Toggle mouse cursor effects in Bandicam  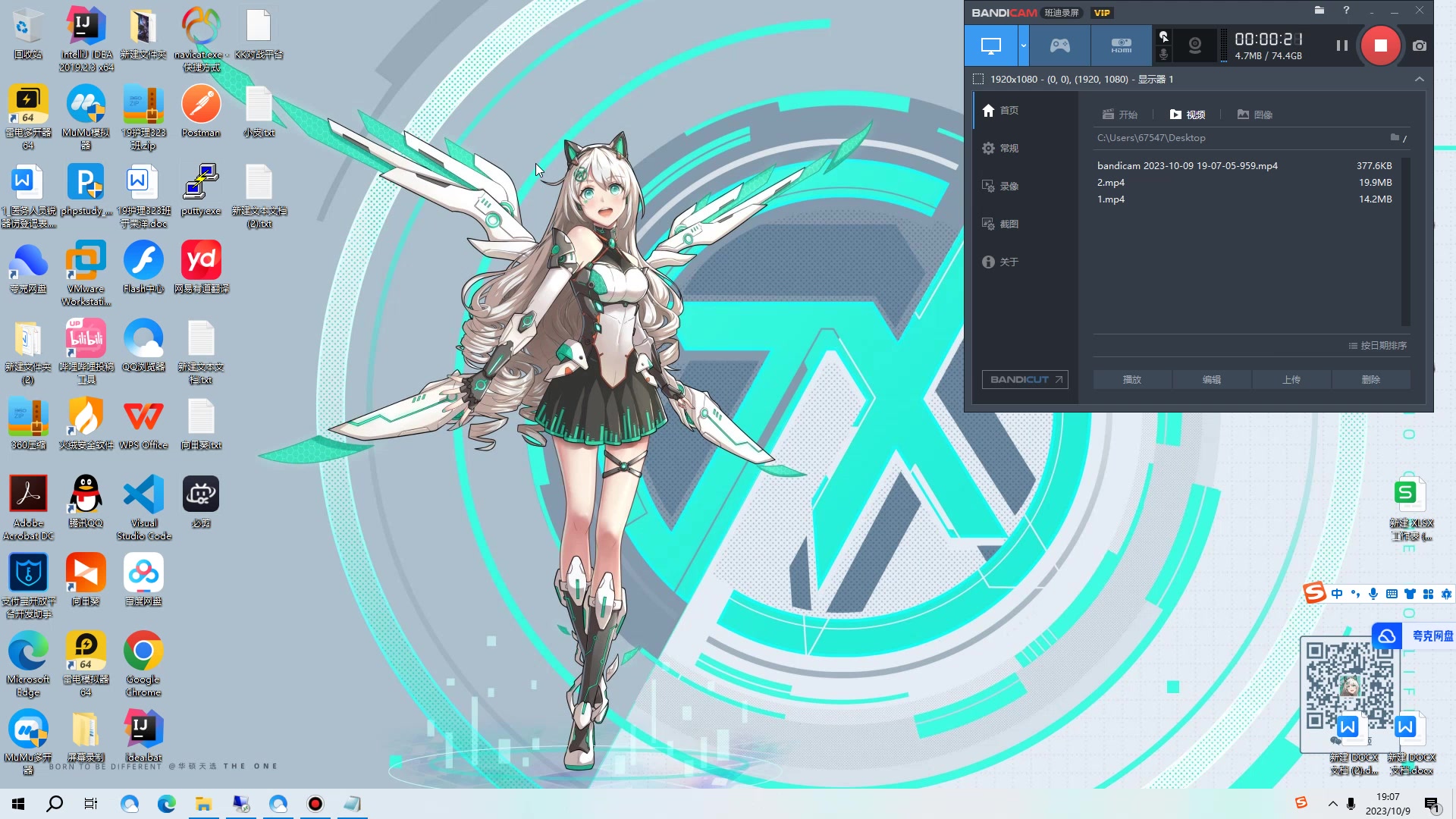click(1163, 36)
